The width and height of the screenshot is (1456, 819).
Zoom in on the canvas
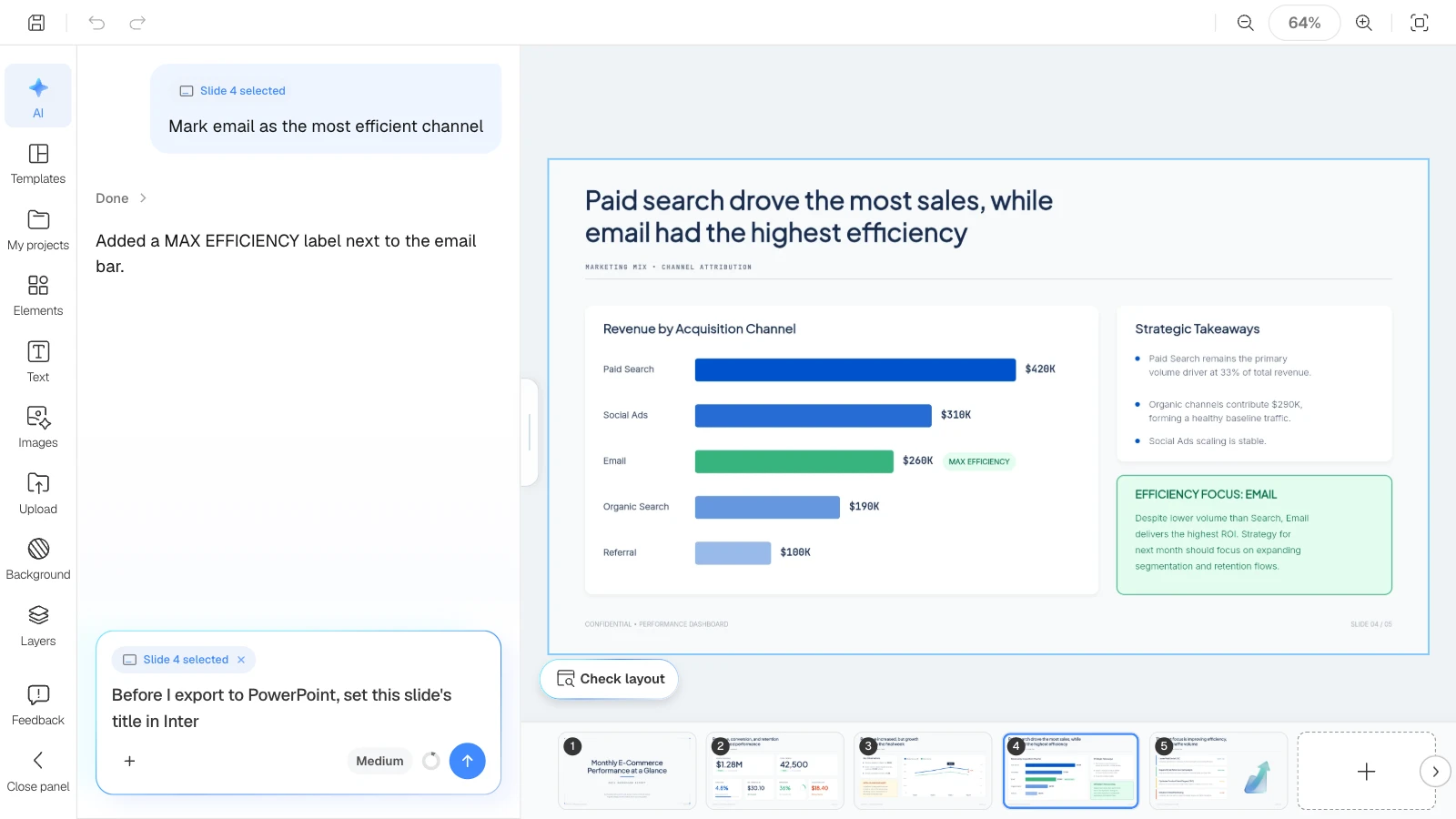point(1364,23)
